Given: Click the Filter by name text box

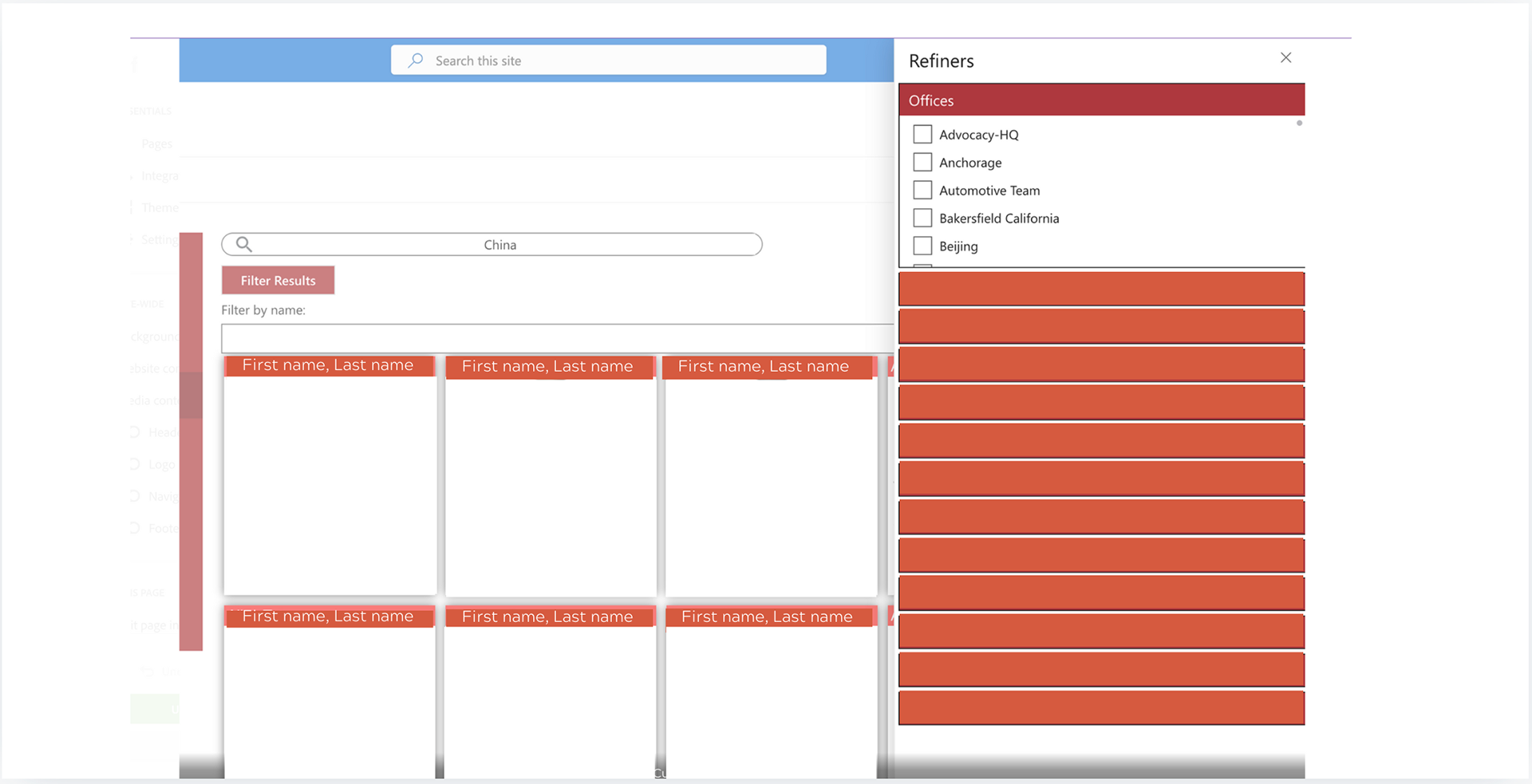Looking at the screenshot, I should [x=557, y=338].
